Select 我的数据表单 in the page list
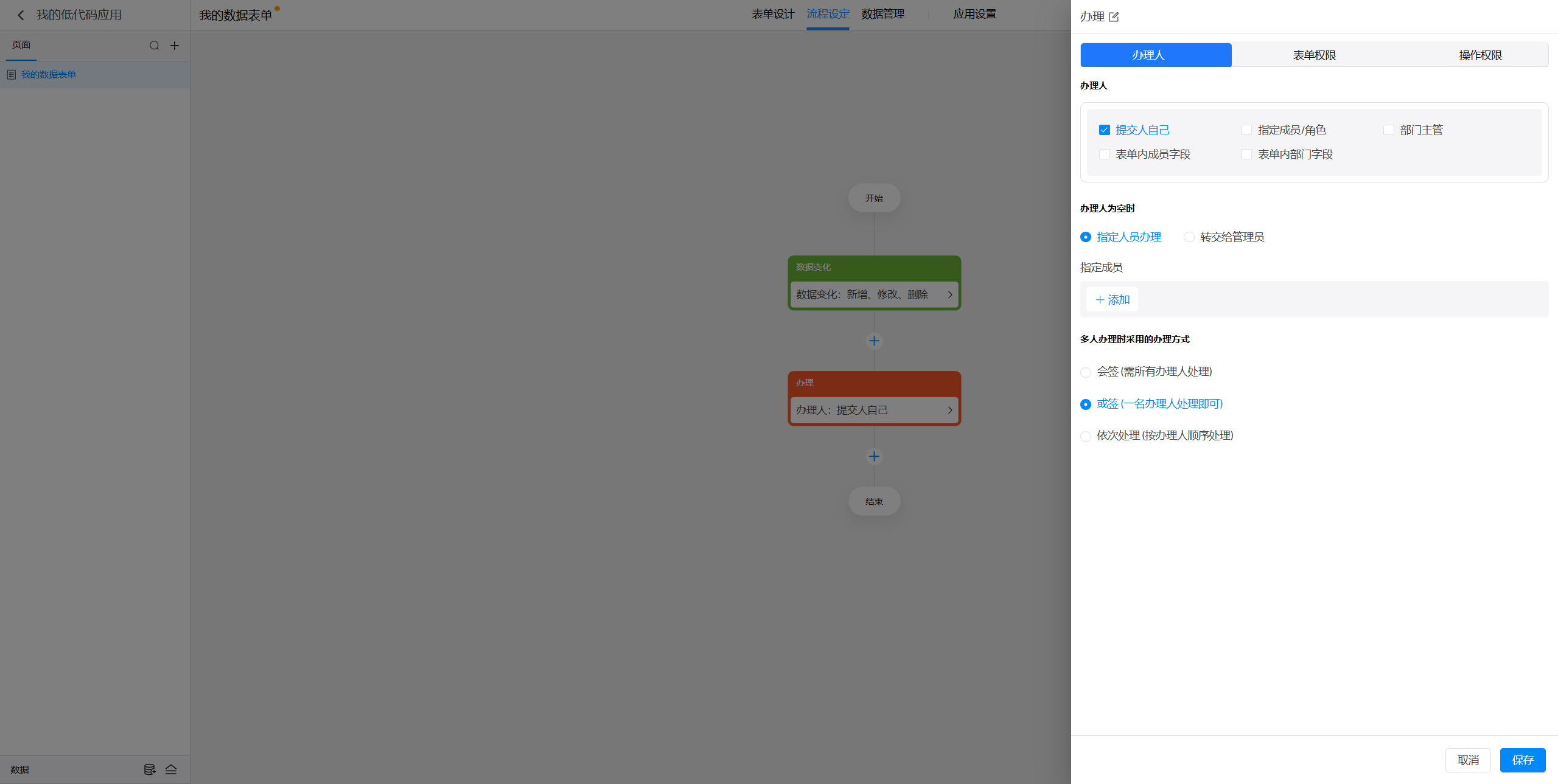This screenshot has width=1558, height=784. click(x=49, y=75)
